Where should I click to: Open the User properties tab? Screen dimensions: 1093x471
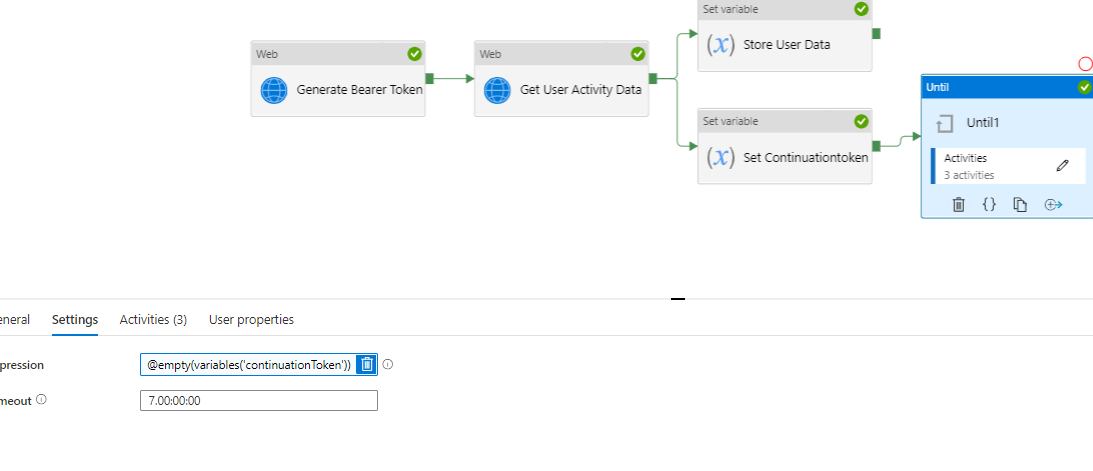click(x=251, y=320)
